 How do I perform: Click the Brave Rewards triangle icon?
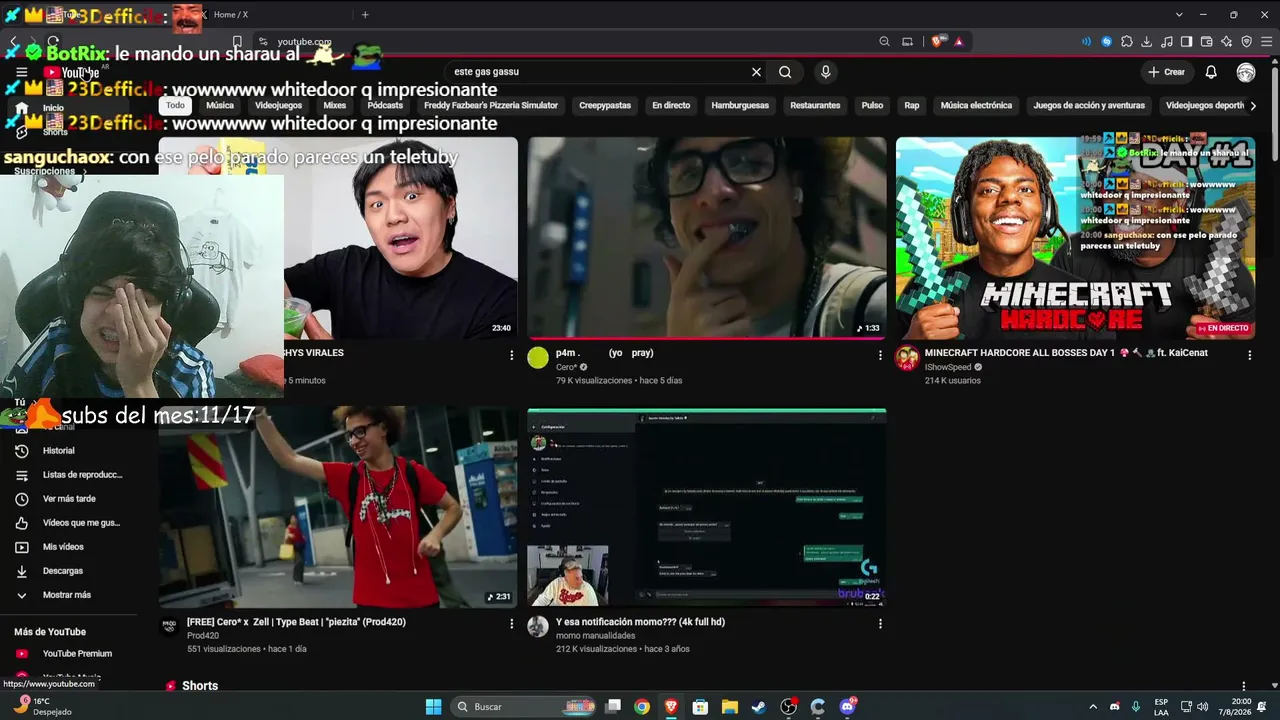pos(958,42)
